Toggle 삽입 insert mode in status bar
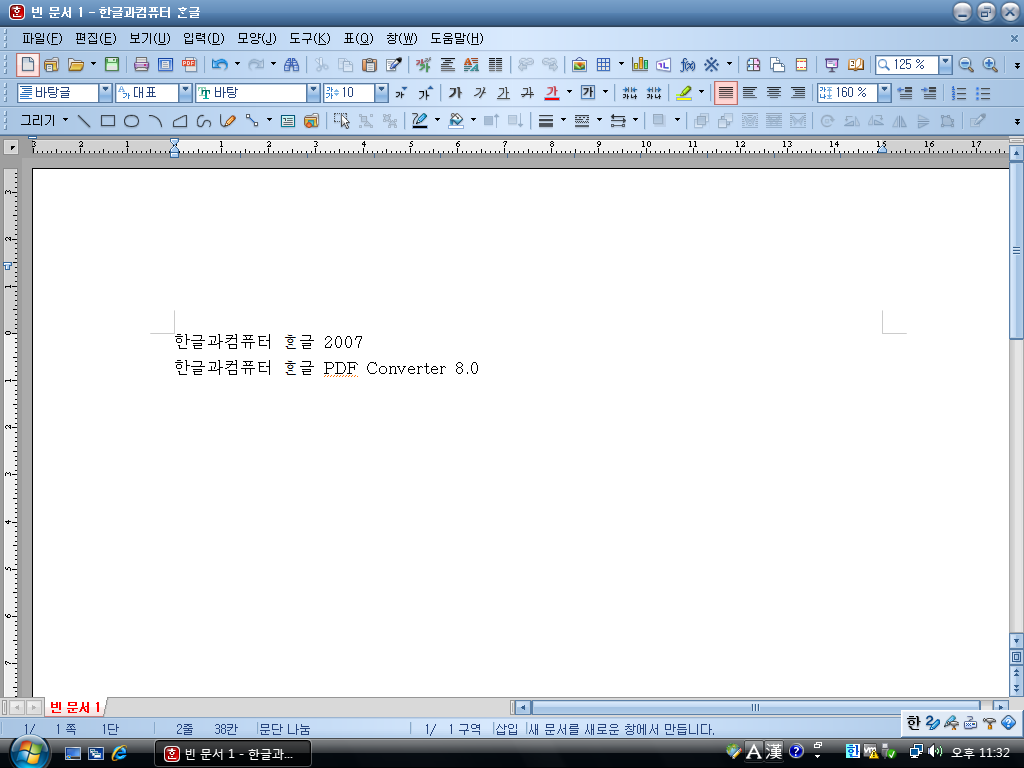Image resolution: width=1024 pixels, height=768 pixels. point(507,729)
